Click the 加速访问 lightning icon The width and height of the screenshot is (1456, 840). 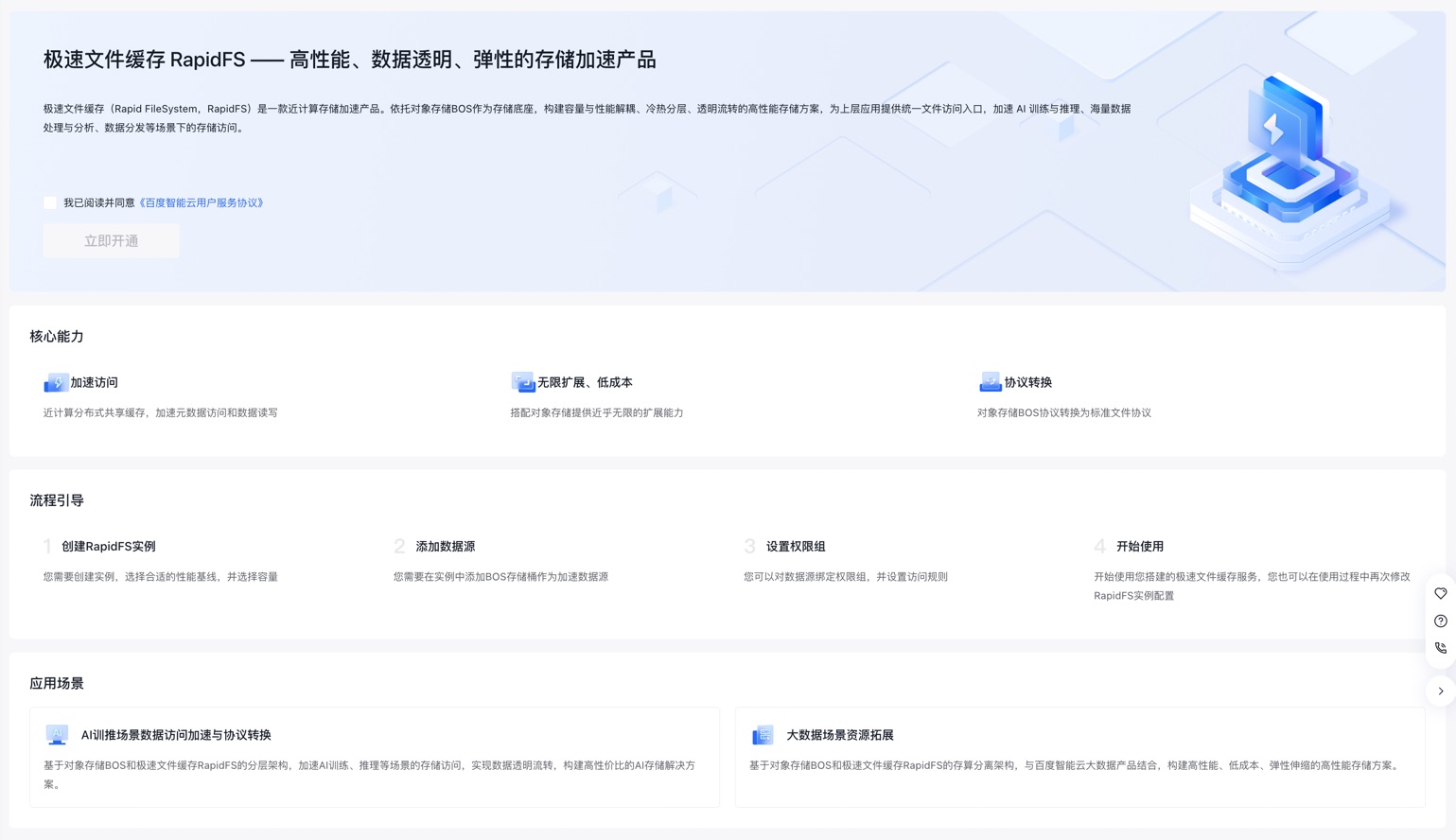click(x=56, y=382)
